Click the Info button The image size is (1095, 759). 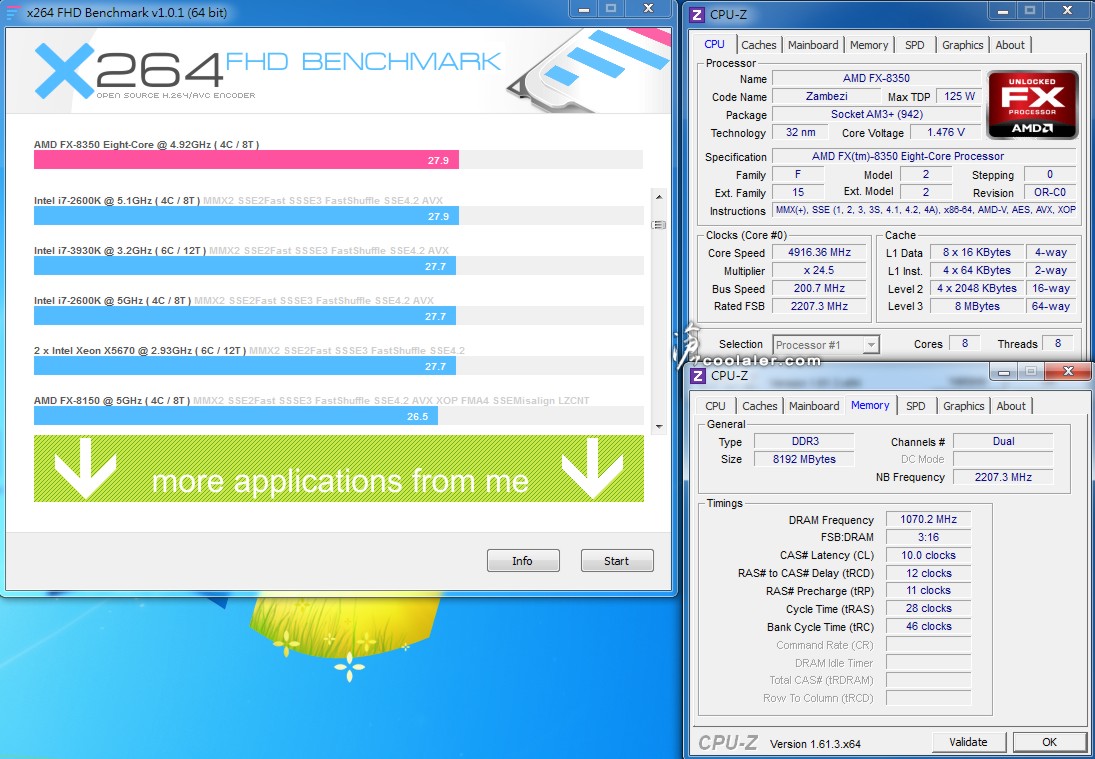click(523, 561)
